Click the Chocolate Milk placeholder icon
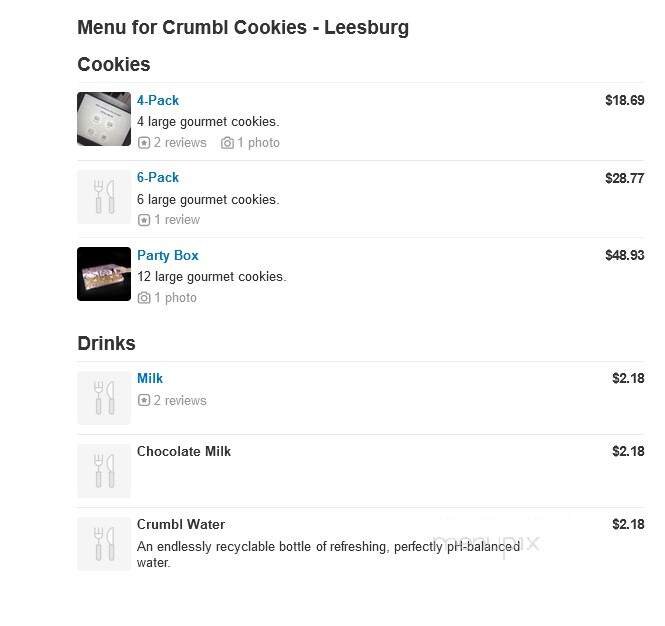Image resolution: width=665 pixels, height=626 pixels. click(x=104, y=471)
